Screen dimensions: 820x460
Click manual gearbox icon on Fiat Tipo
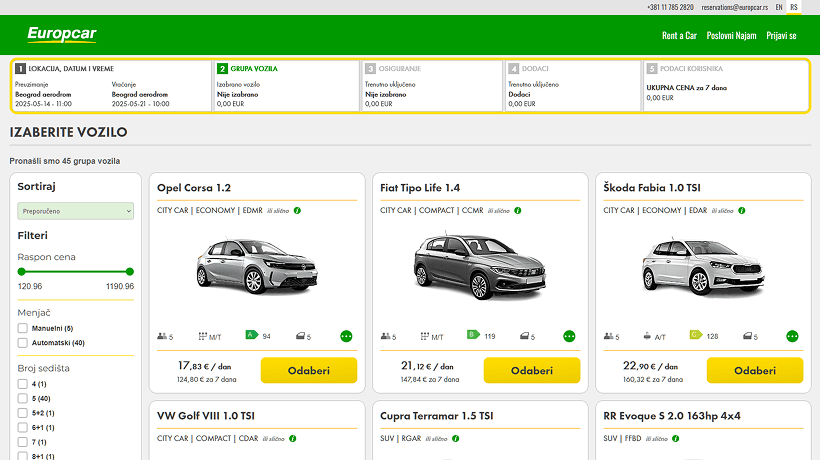(425, 336)
